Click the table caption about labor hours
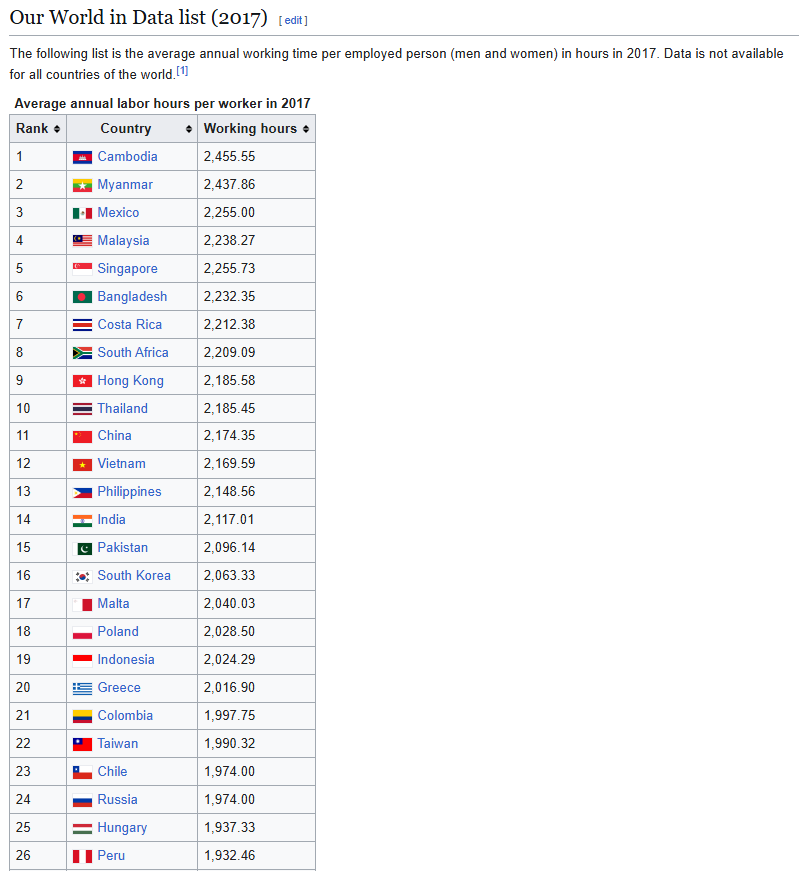 162,104
